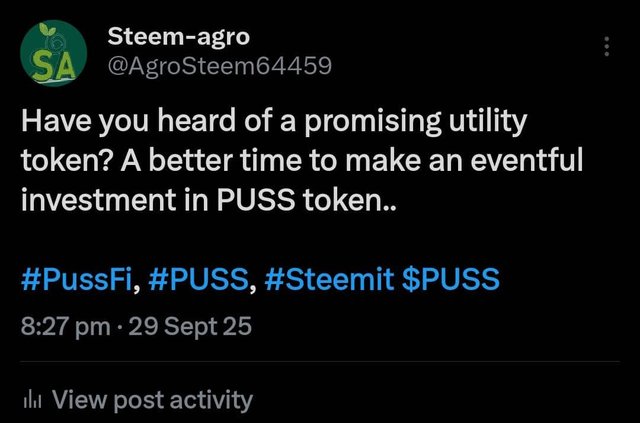Click the divider line above post activity
Viewport: 640px width, 423px height.
(320, 362)
